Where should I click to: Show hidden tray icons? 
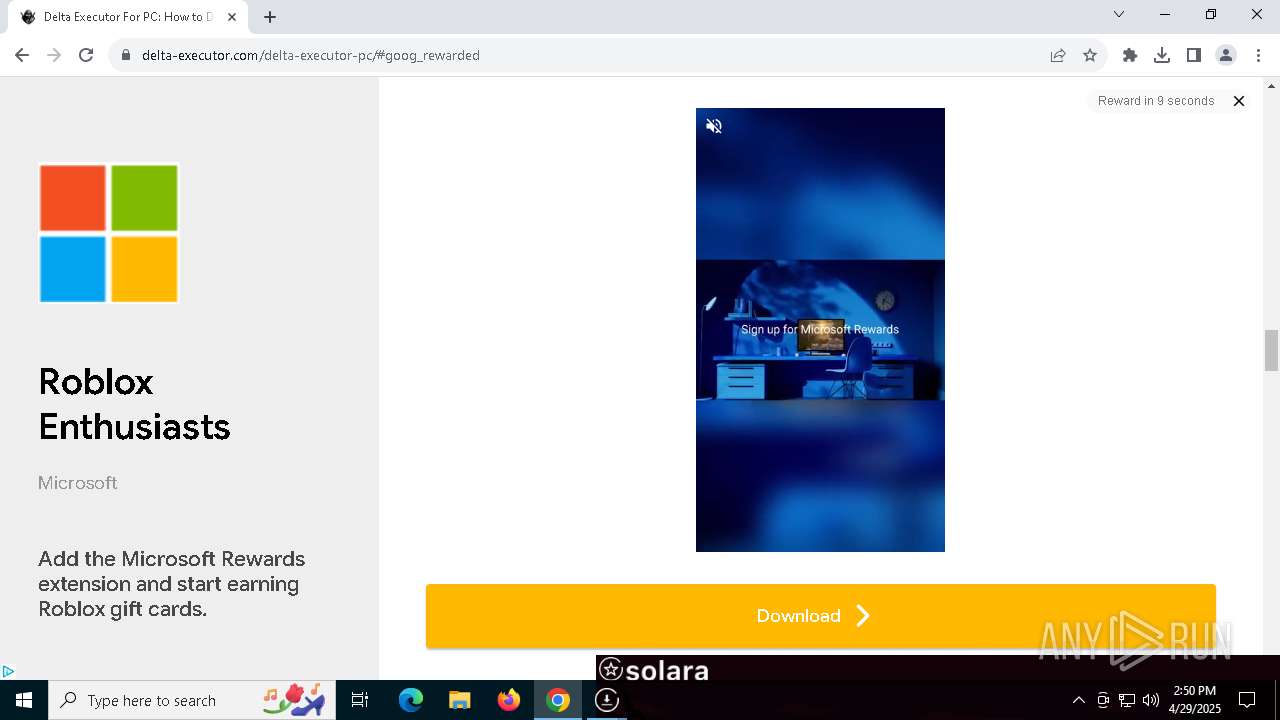click(x=1079, y=700)
